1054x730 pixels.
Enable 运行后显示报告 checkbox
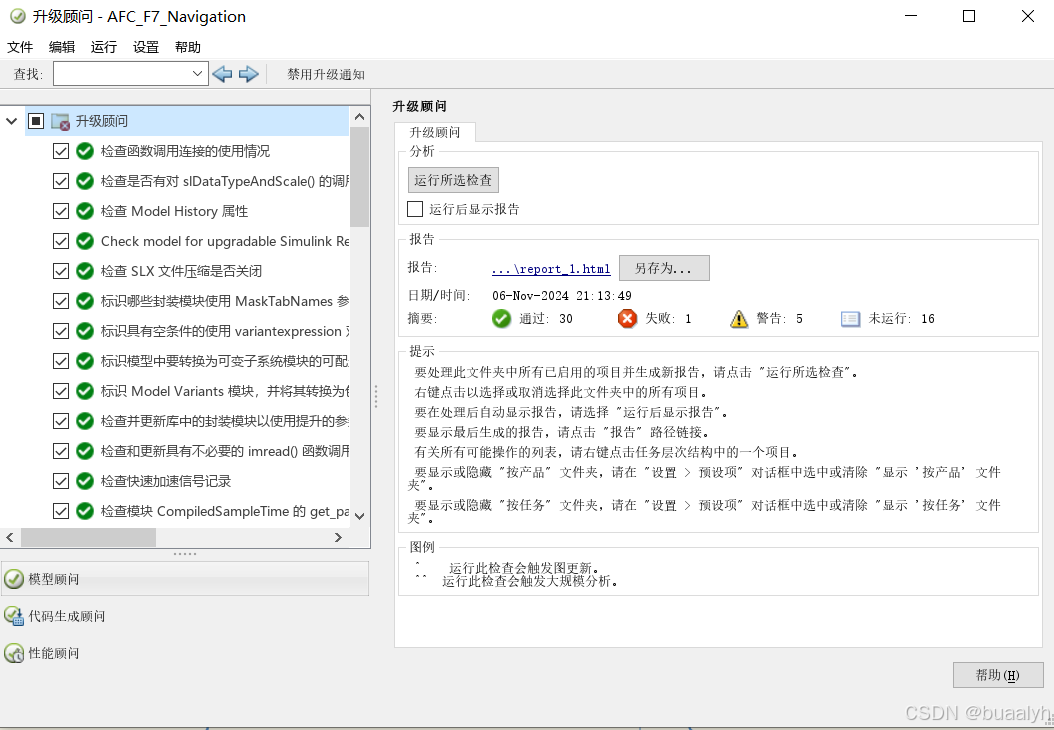415,209
